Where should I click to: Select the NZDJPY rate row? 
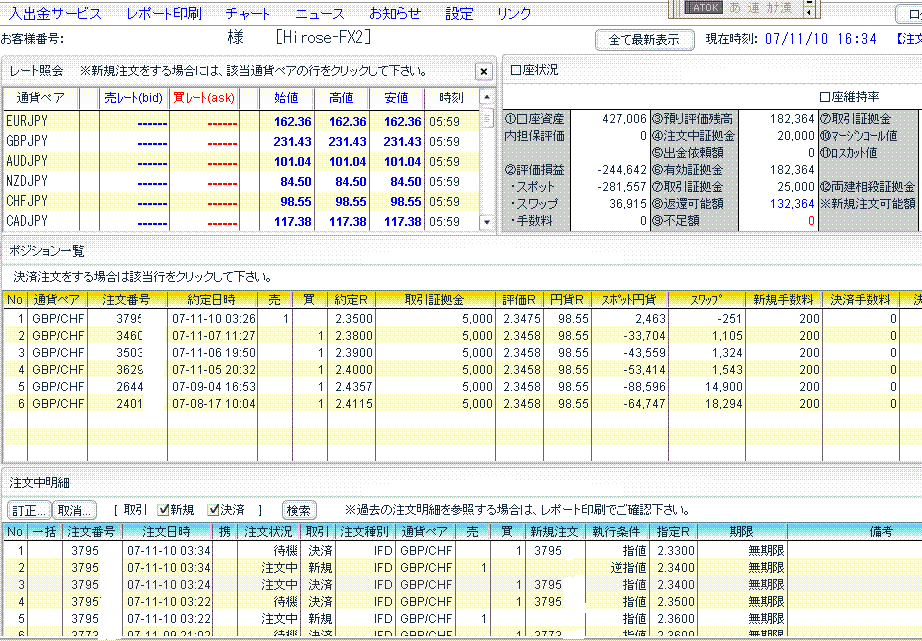[x=242, y=182]
